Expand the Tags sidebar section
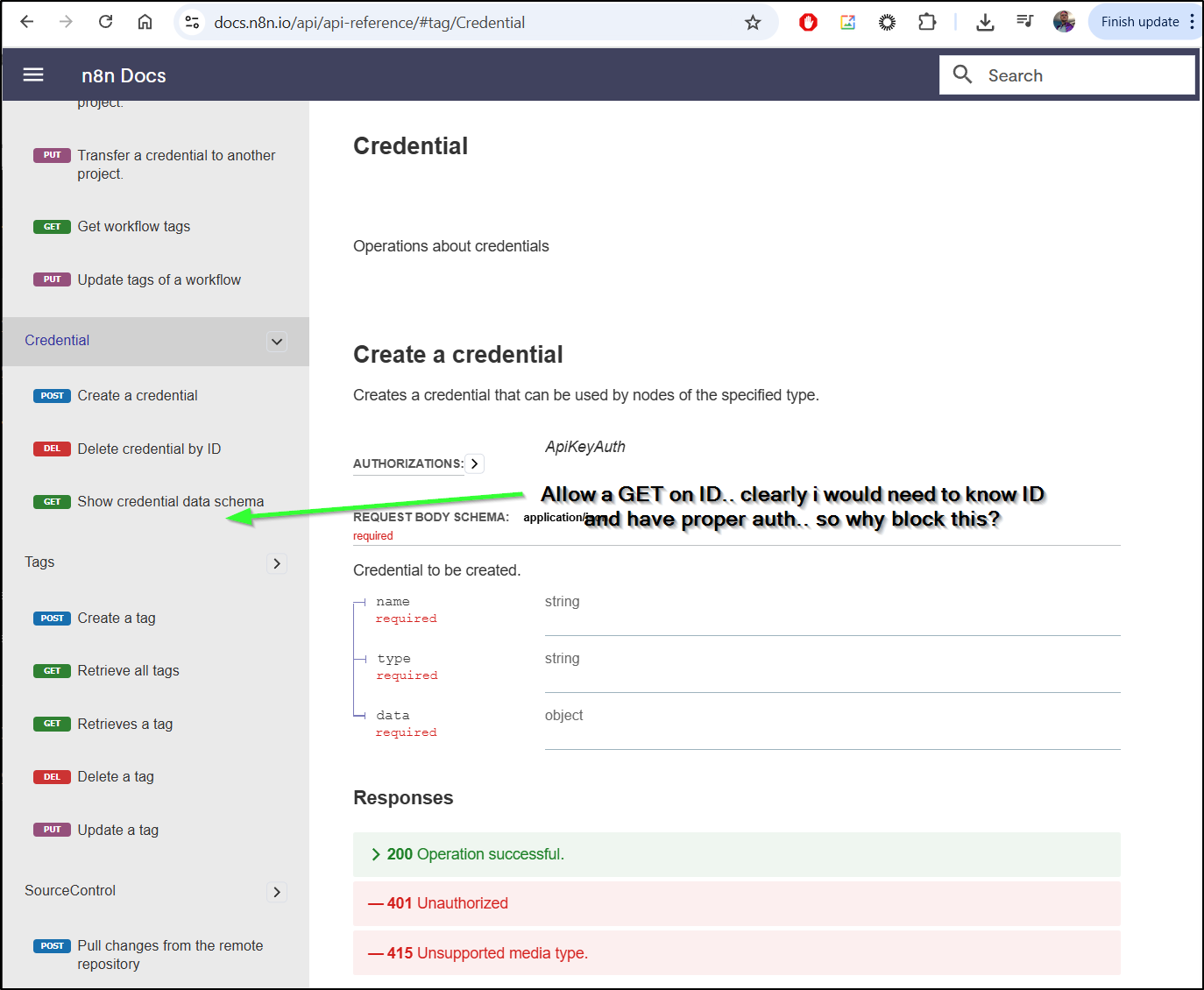Image resolution: width=1204 pixels, height=990 pixels. 277,563
